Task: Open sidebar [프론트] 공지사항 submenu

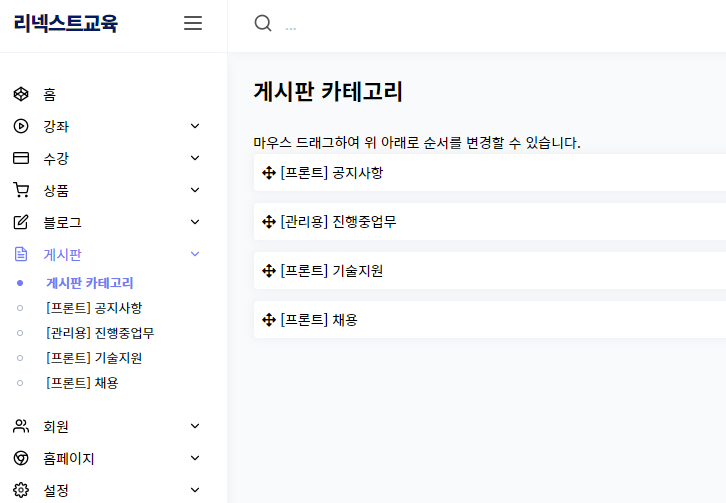Action: pos(94,308)
